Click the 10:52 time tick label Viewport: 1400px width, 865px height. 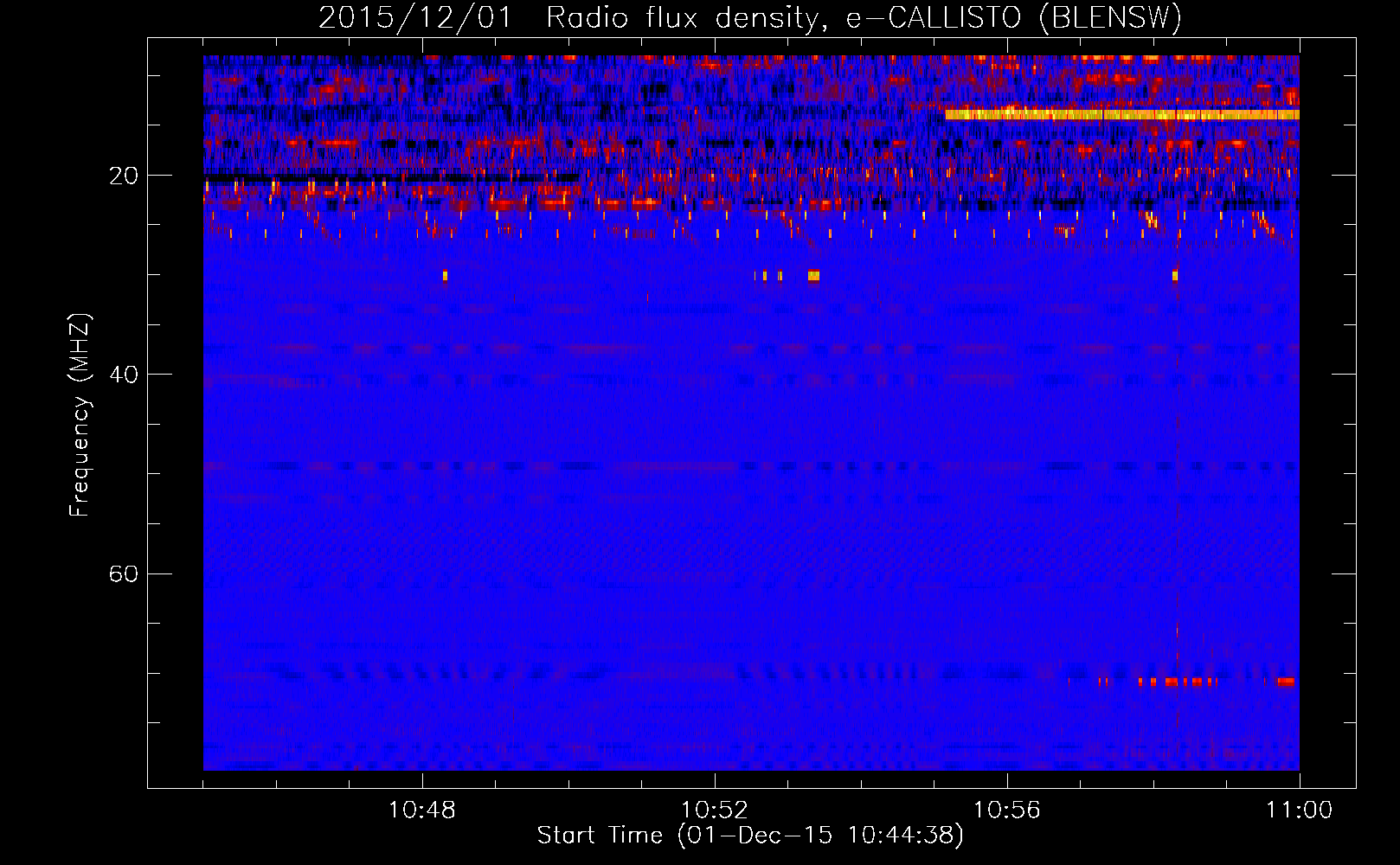(715, 811)
